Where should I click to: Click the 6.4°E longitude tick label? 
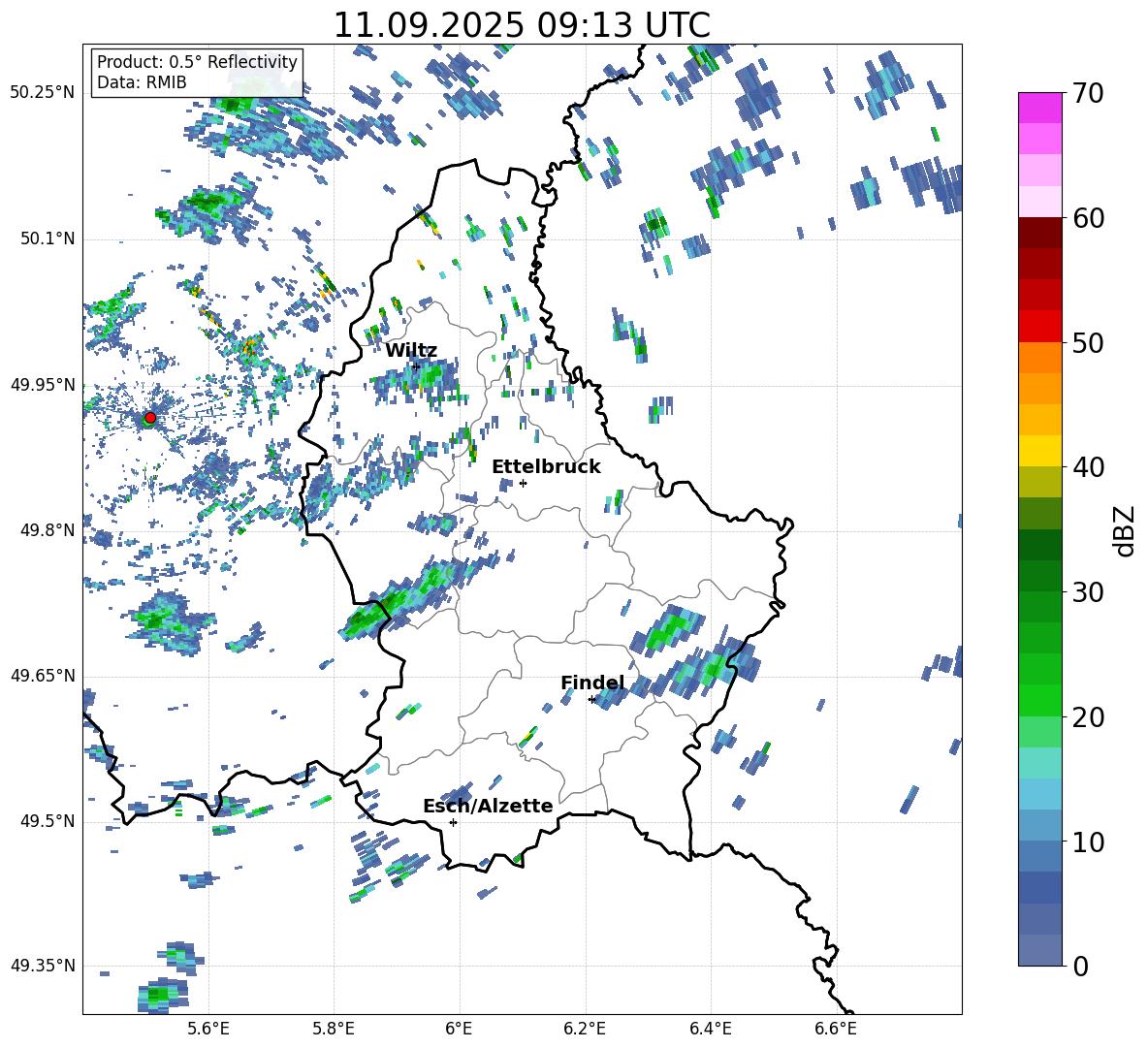(x=710, y=1029)
